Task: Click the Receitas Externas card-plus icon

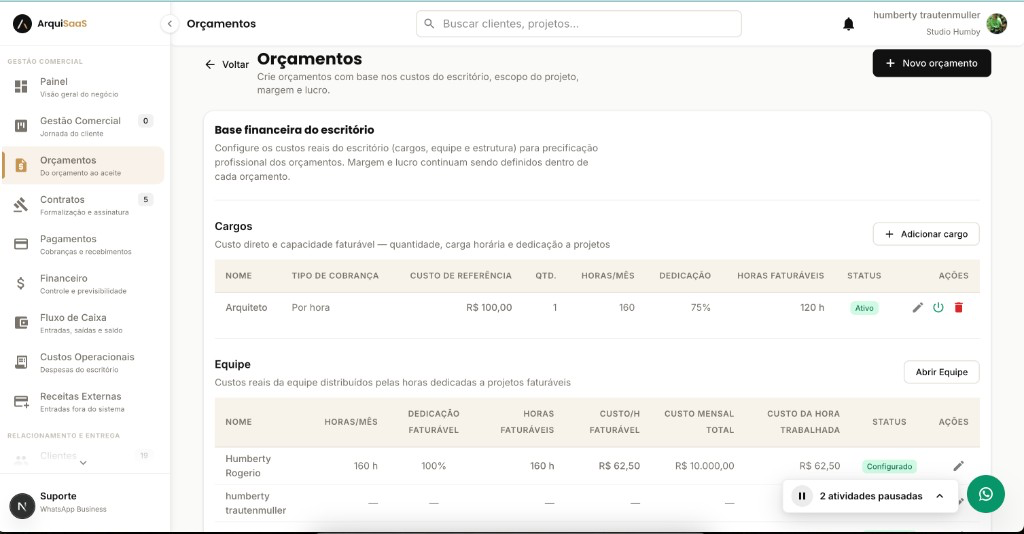Action: tap(22, 401)
